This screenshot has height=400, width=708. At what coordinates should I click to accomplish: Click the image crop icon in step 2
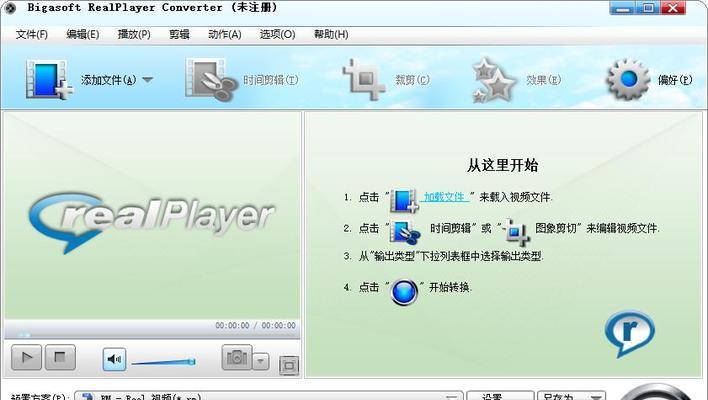pyautogui.click(x=517, y=232)
